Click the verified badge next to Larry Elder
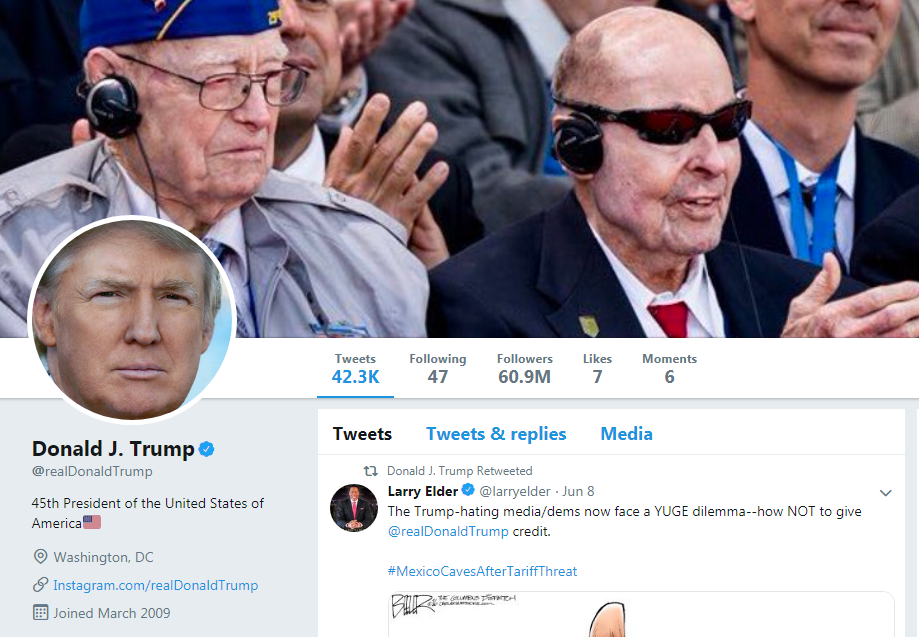Image resolution: width=919 pixels, height=637 pixels. 467,491
